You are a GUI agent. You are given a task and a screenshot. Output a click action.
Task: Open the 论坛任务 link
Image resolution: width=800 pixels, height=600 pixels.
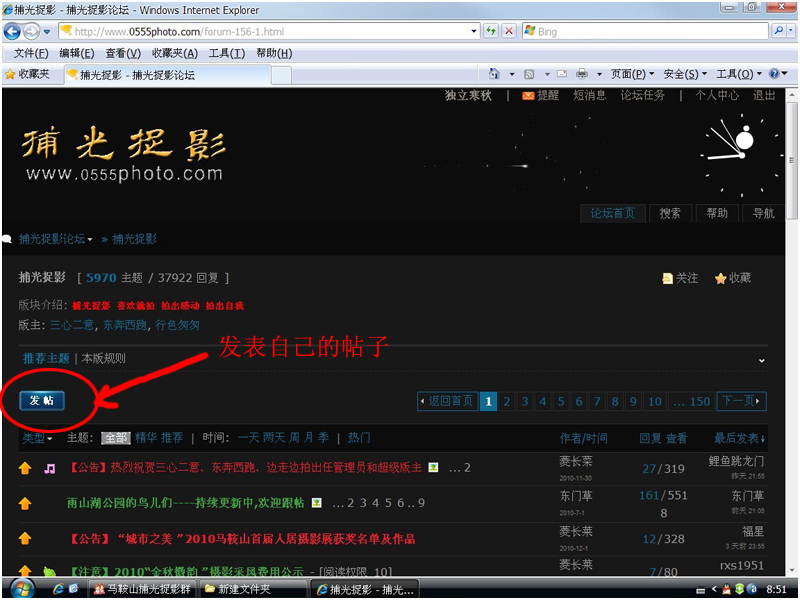642,95
